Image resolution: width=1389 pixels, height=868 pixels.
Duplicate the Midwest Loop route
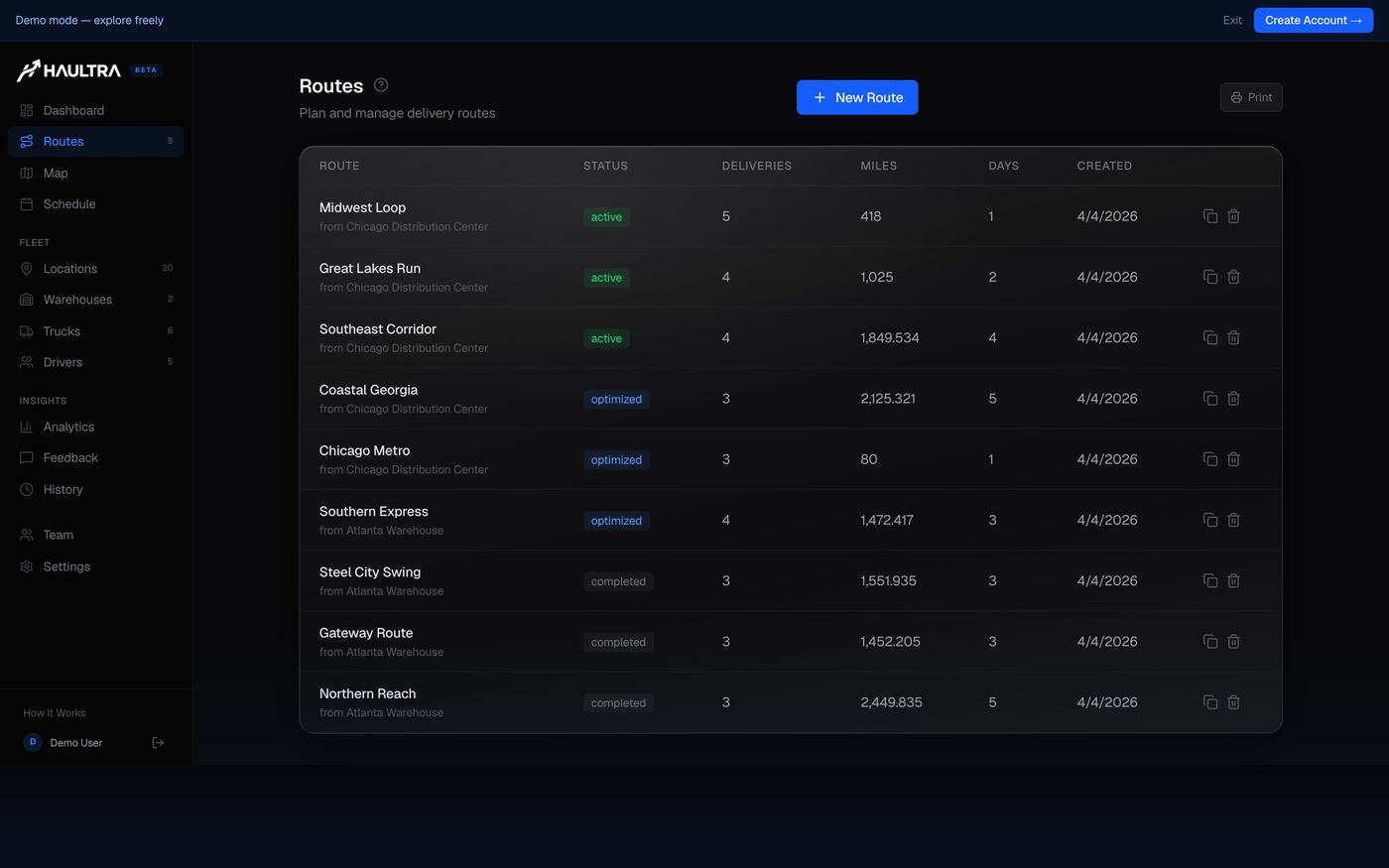(x=1210, y=216)
